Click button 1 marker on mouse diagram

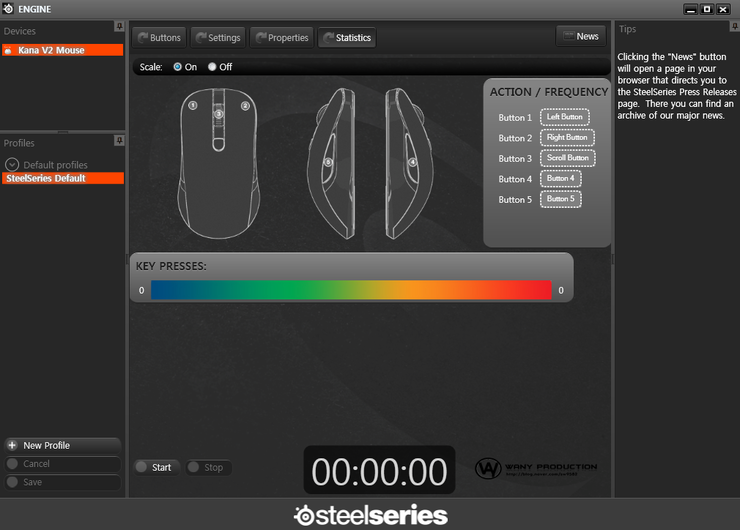tap(193, 105)
